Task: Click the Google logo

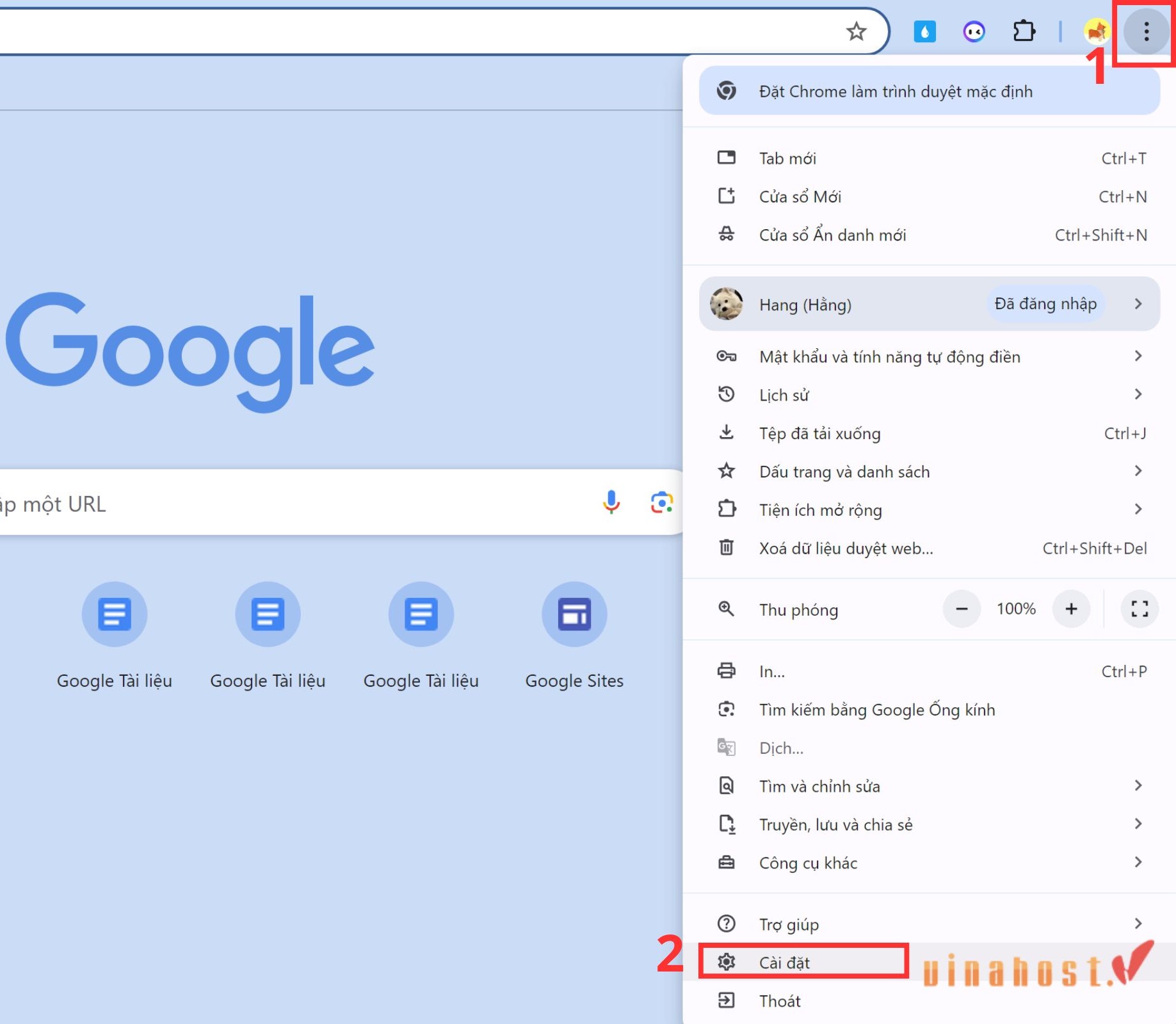Action: tap(190, 352)
